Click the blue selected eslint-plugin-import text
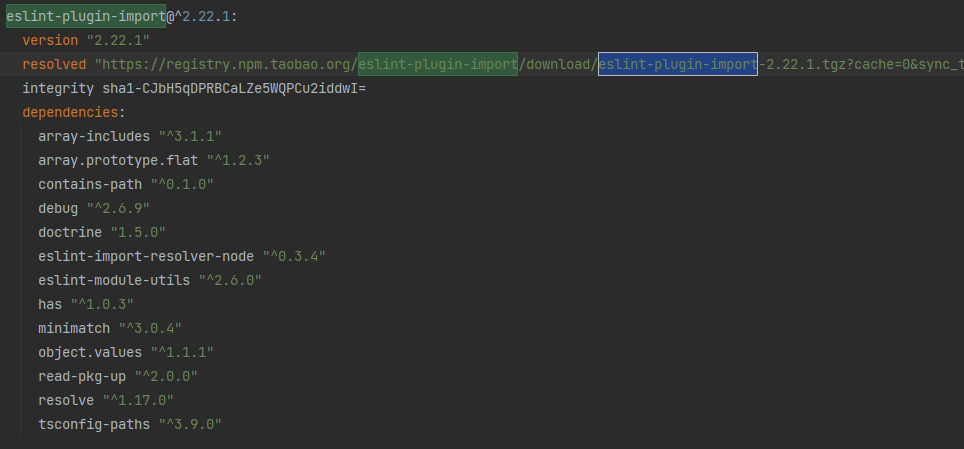The image size is (964, 449). (678, 65)
